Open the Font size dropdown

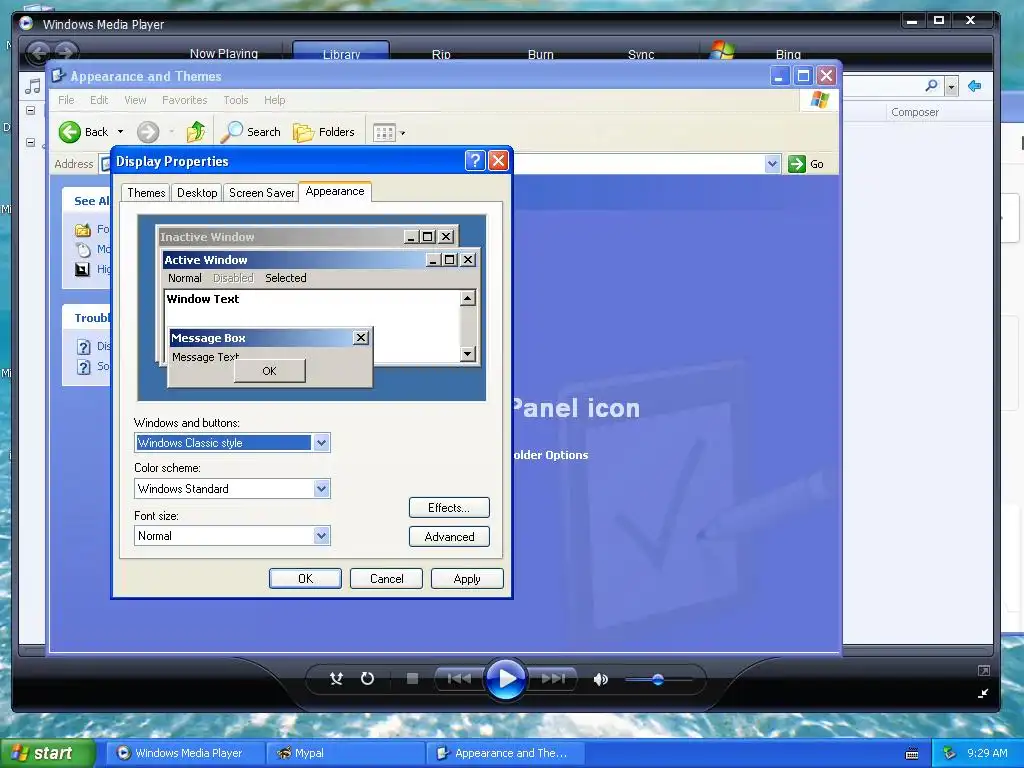(x=321, y=536)
